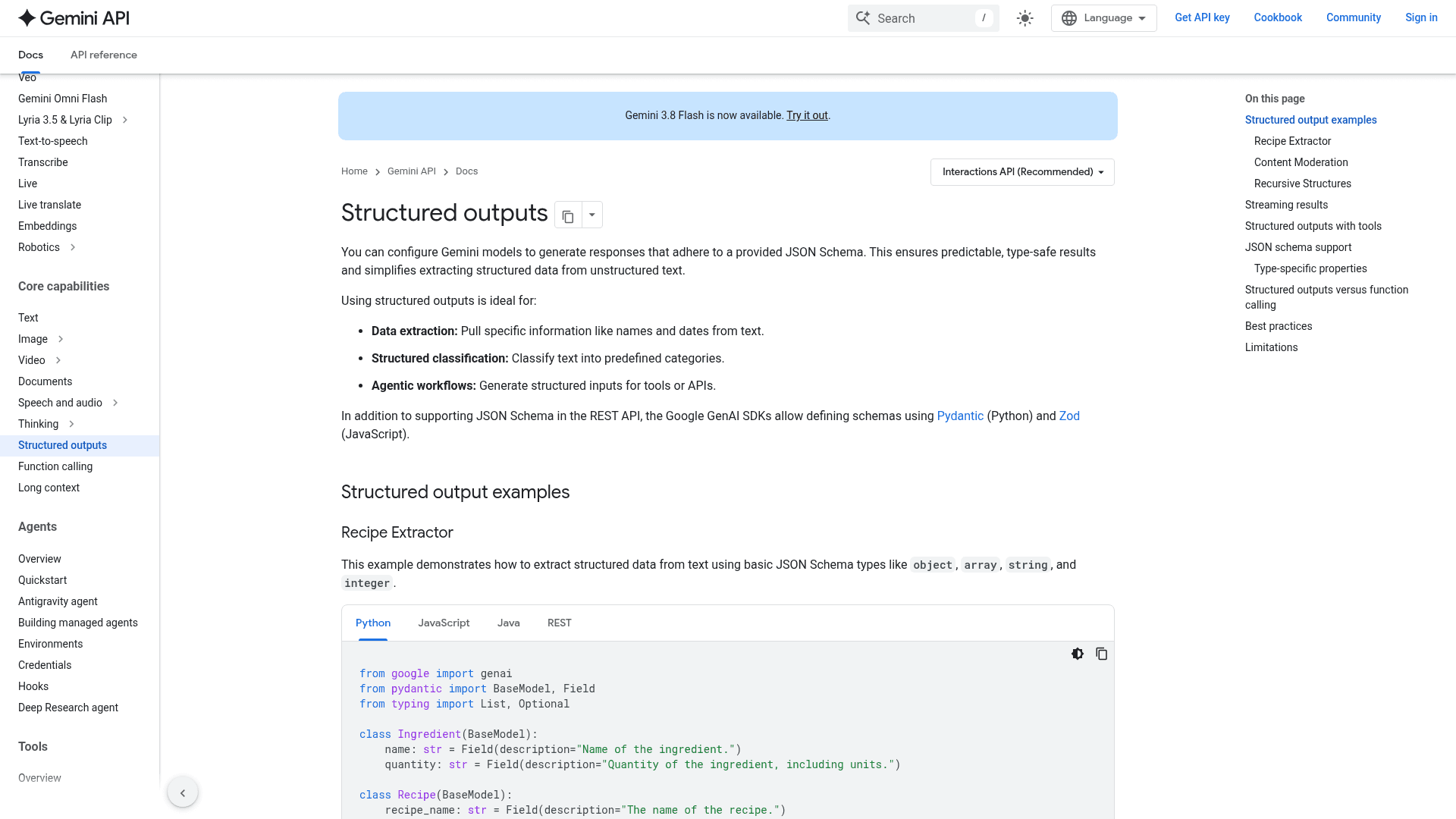The height and width of the screenshot is (819, 1456).
Task: Click Docs in the breadcrumb trail
Action: 467,171
